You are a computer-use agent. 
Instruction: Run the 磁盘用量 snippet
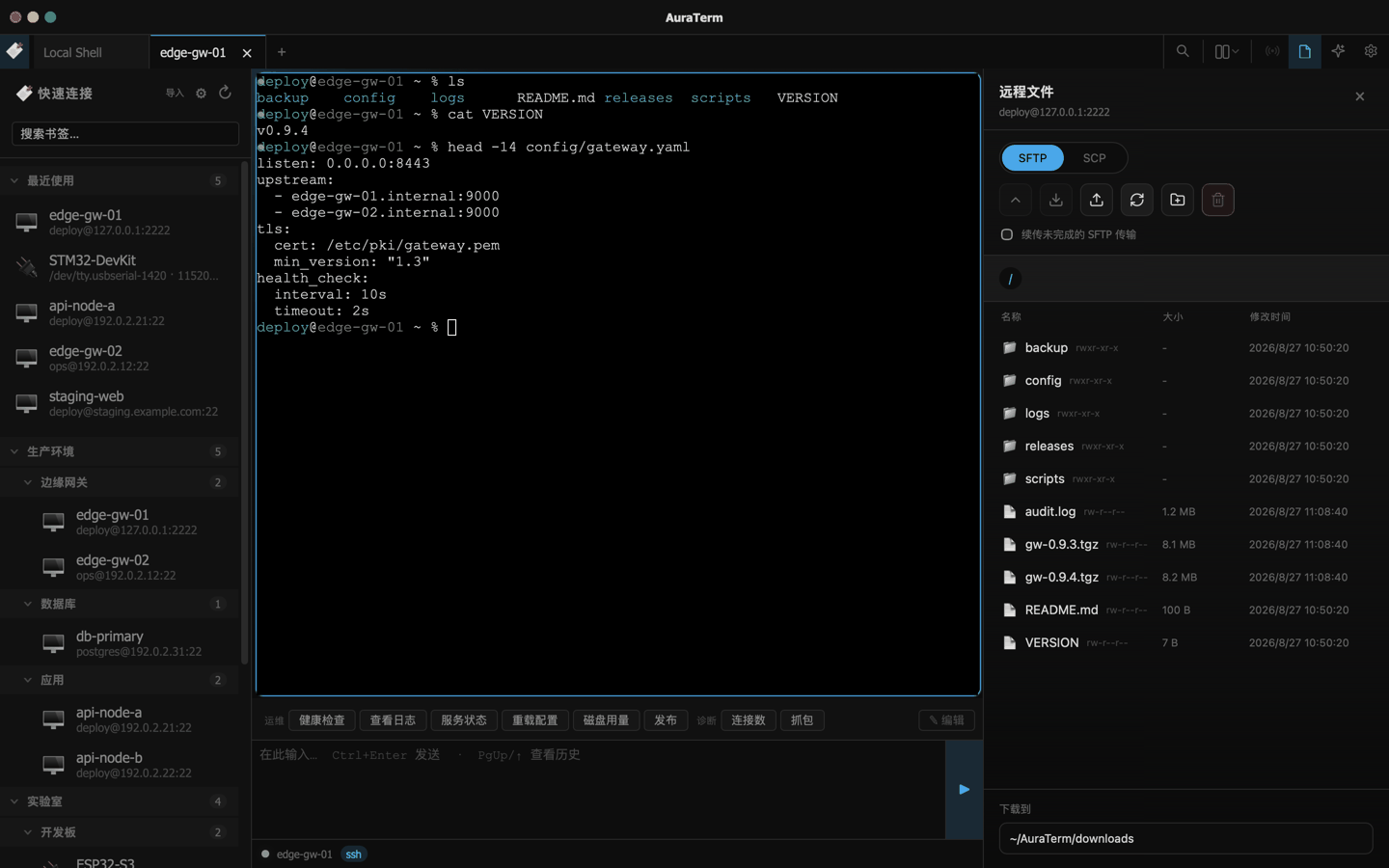tap(606, 720)
